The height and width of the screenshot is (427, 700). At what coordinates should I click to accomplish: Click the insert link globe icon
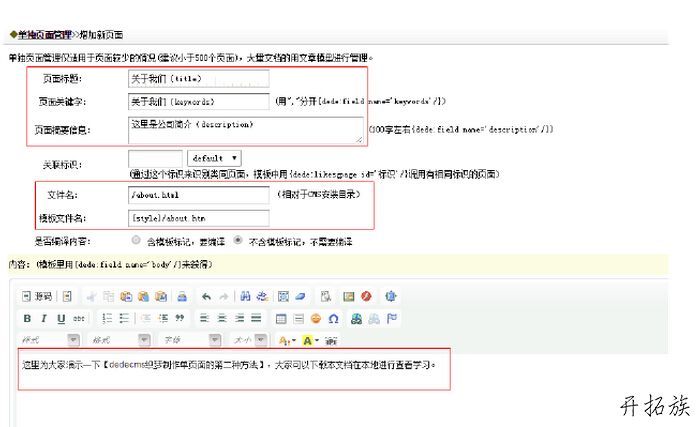point(357,318)
